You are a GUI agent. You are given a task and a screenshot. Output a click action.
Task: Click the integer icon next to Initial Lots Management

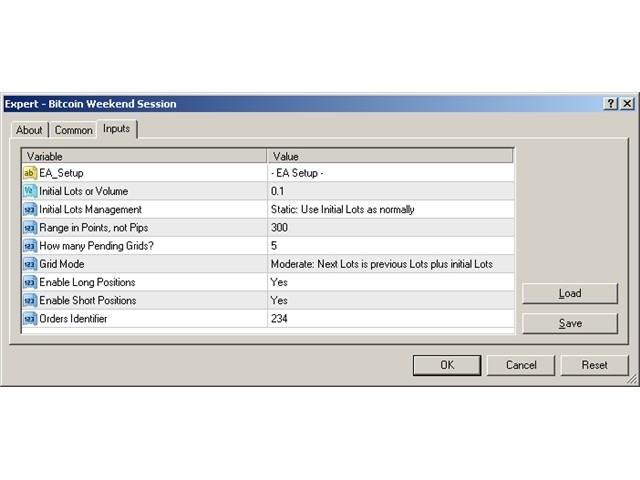click(x=30, y=209)
